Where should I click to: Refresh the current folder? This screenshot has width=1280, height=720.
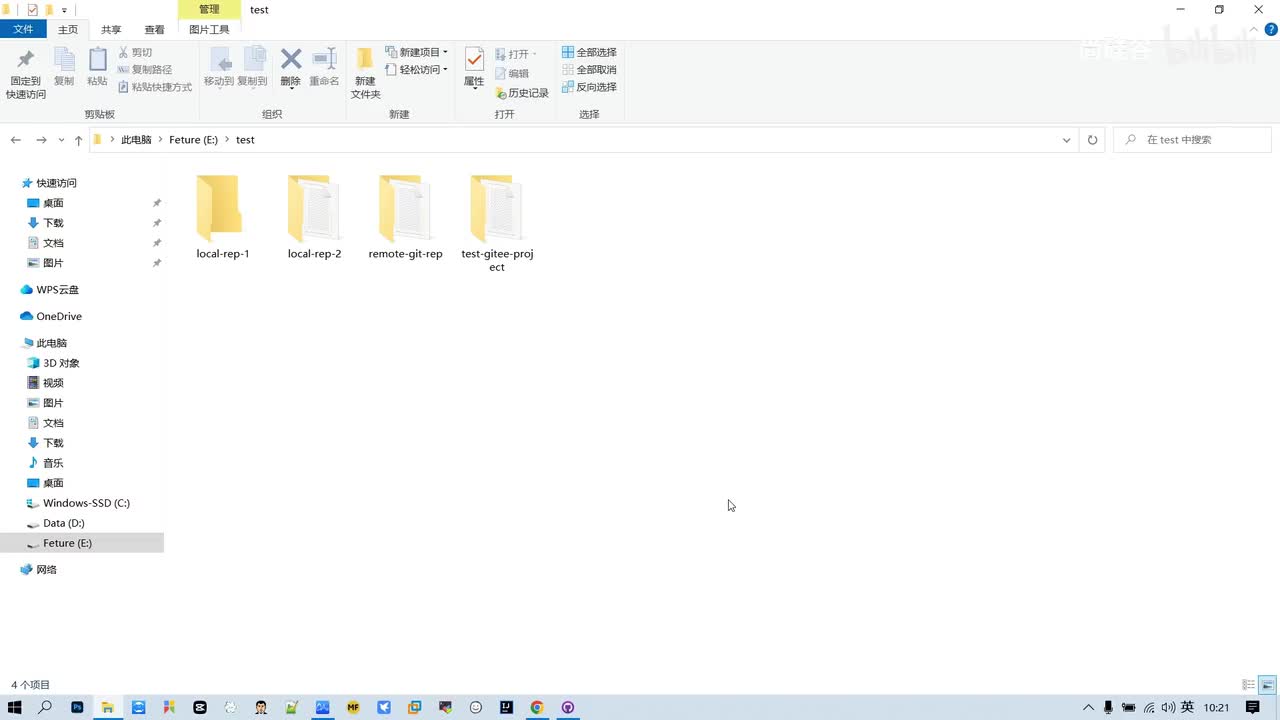(x=1092, y=140)
